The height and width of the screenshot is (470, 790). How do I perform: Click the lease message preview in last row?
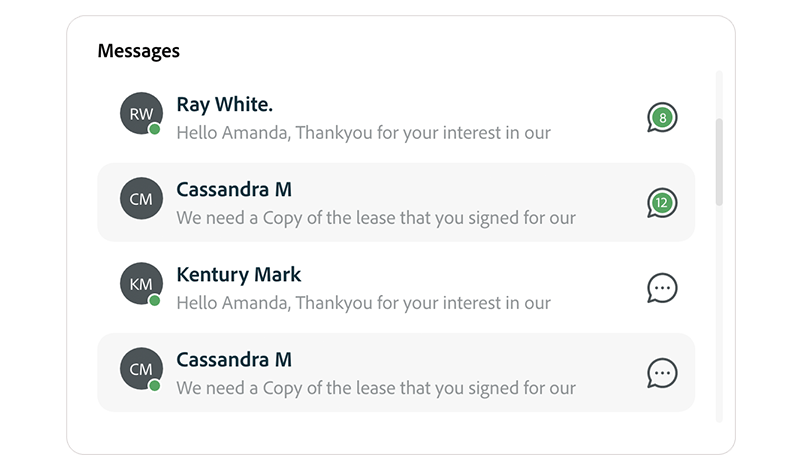[376, 388]
